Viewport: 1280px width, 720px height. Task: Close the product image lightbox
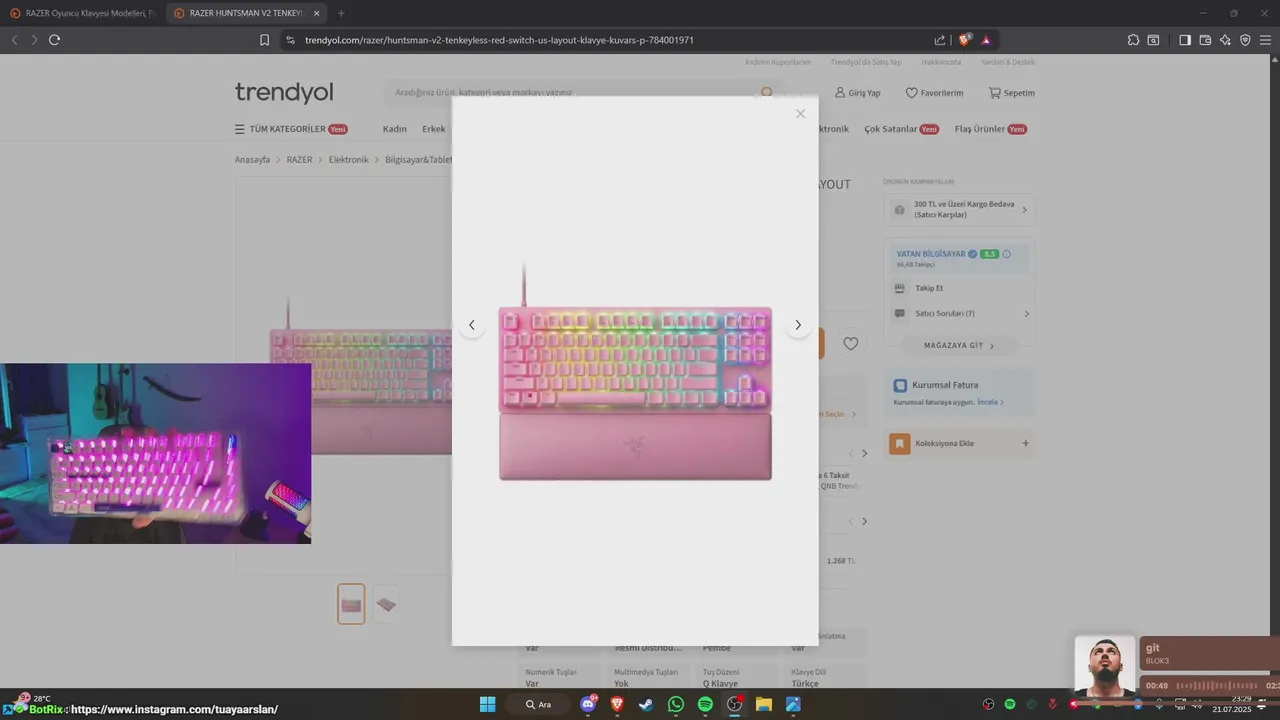click(x=800, y=114)
